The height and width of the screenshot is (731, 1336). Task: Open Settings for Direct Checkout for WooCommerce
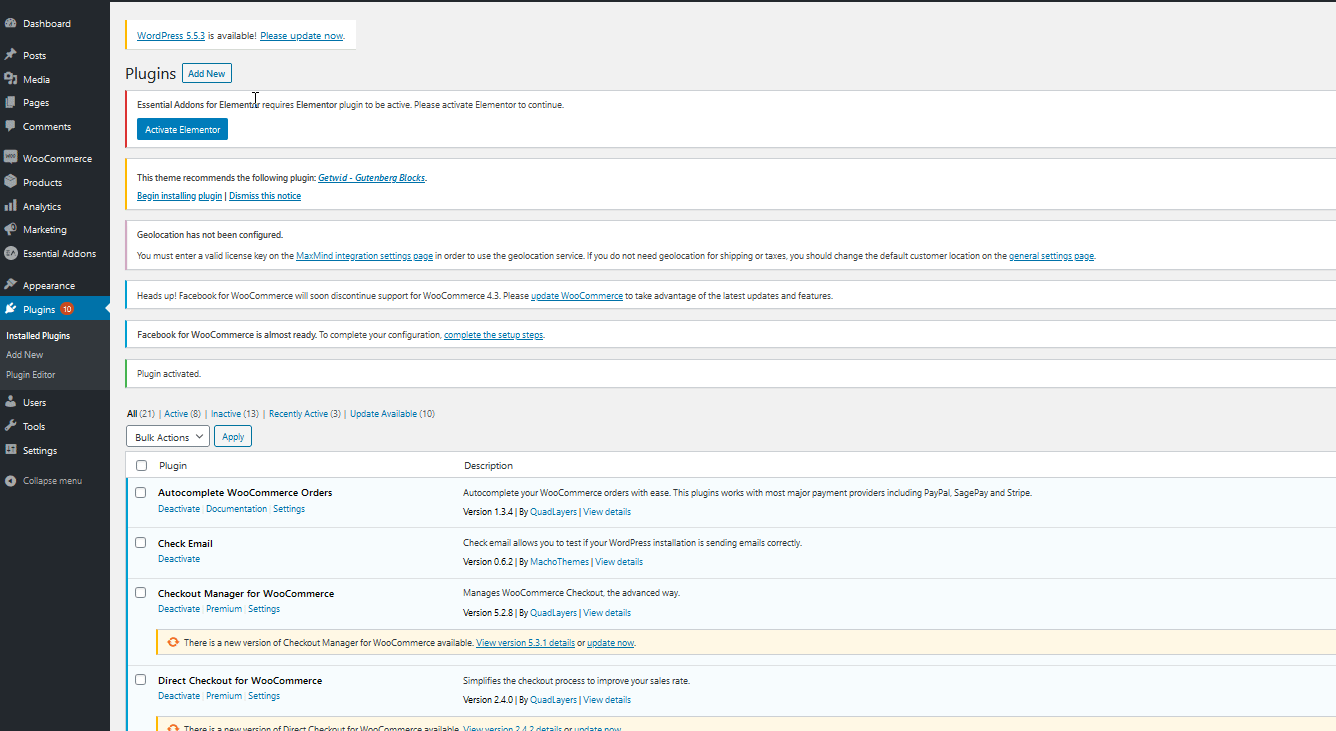[x=264, y=696]
